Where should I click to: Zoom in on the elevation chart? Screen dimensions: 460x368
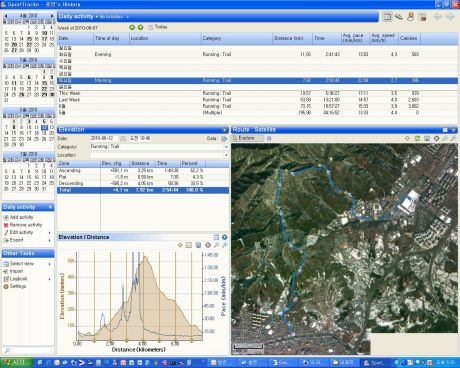click(x=216, y=245)
